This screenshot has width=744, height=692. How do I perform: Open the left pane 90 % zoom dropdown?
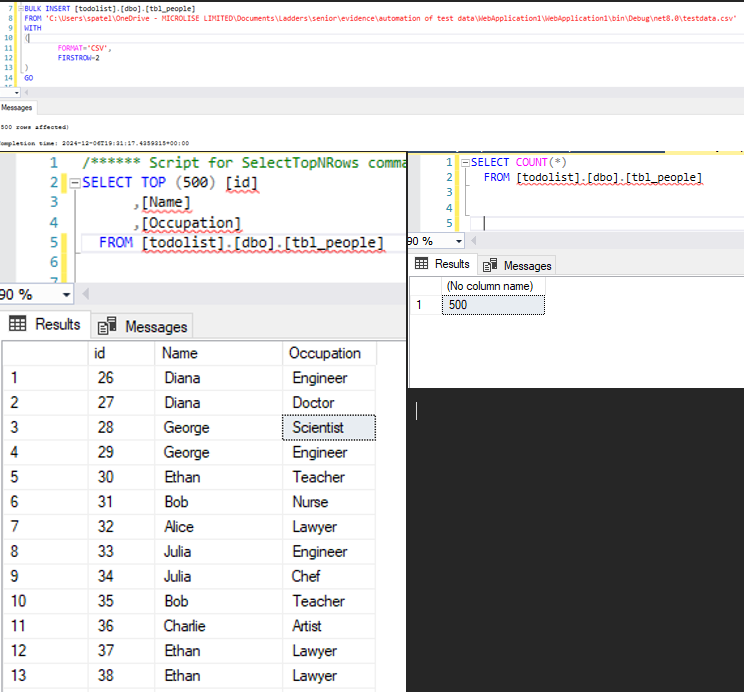click(66, 295)
